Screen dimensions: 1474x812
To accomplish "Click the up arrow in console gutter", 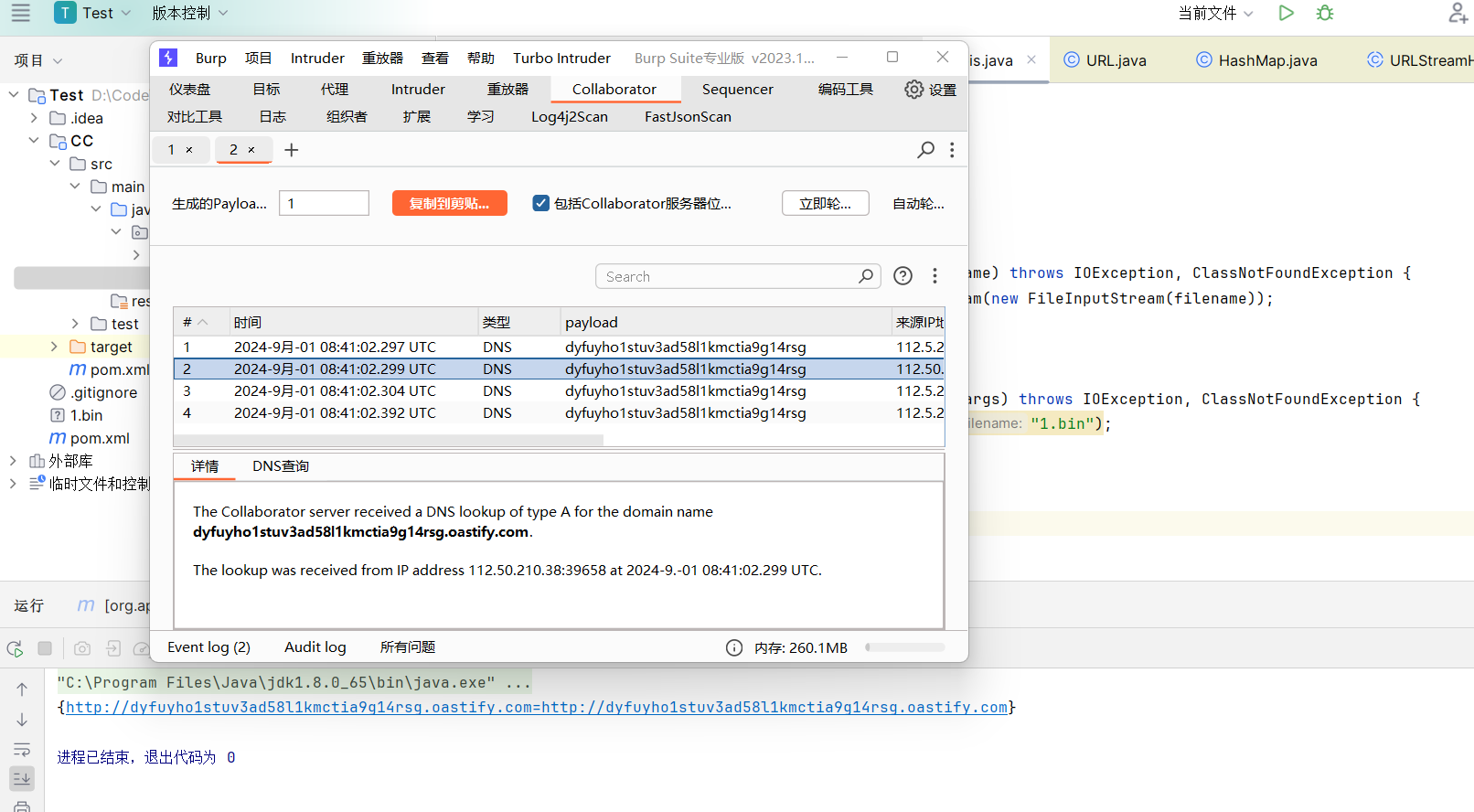I will [22, 689].
